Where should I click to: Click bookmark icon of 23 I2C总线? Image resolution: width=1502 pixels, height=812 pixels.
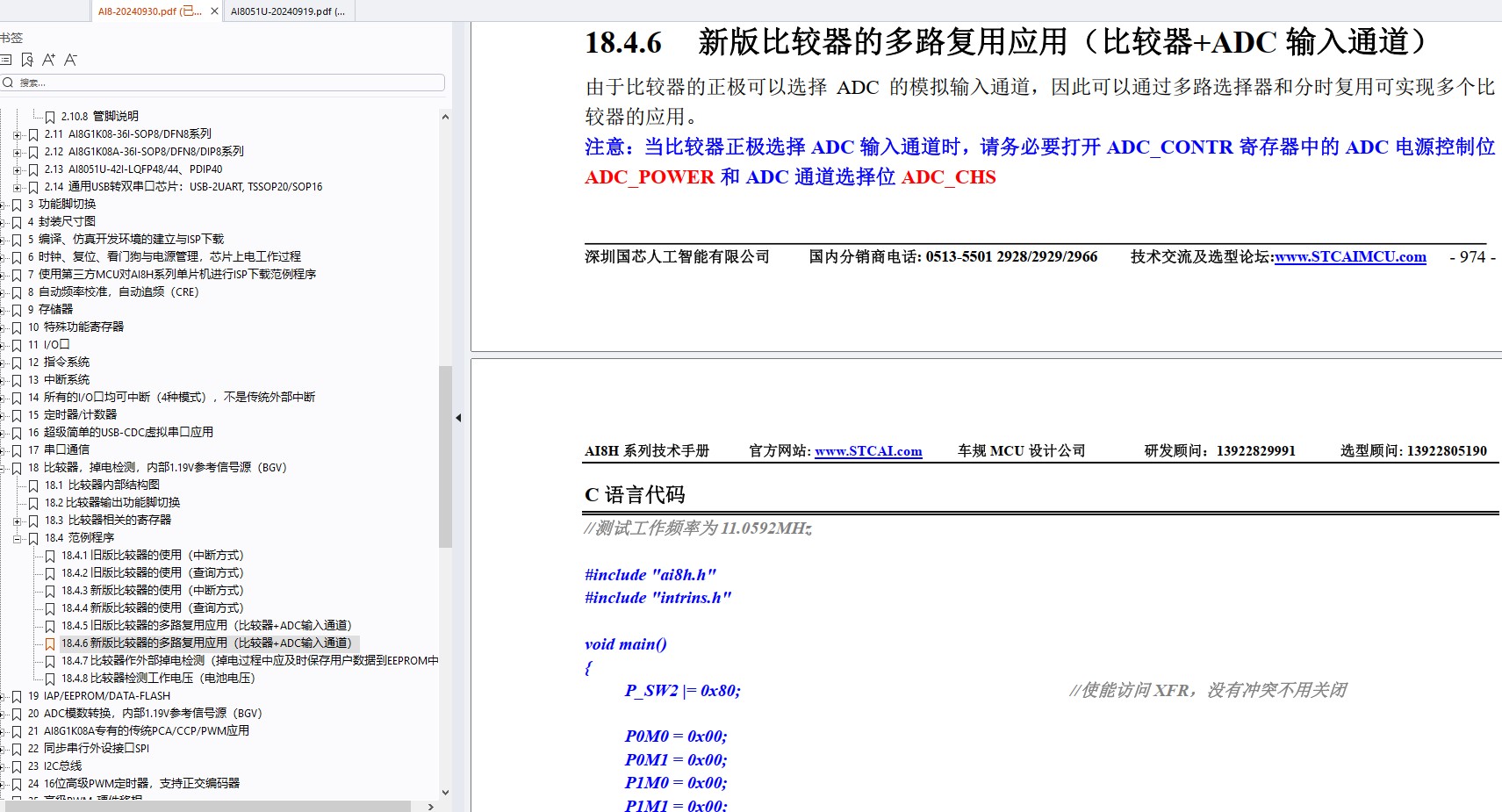(x=17, y=766)
